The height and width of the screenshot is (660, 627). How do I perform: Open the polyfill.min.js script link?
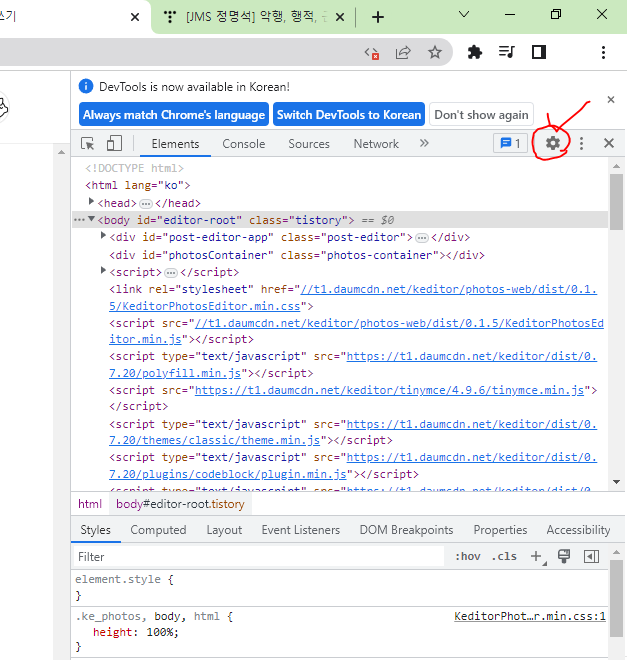point(353,365)
